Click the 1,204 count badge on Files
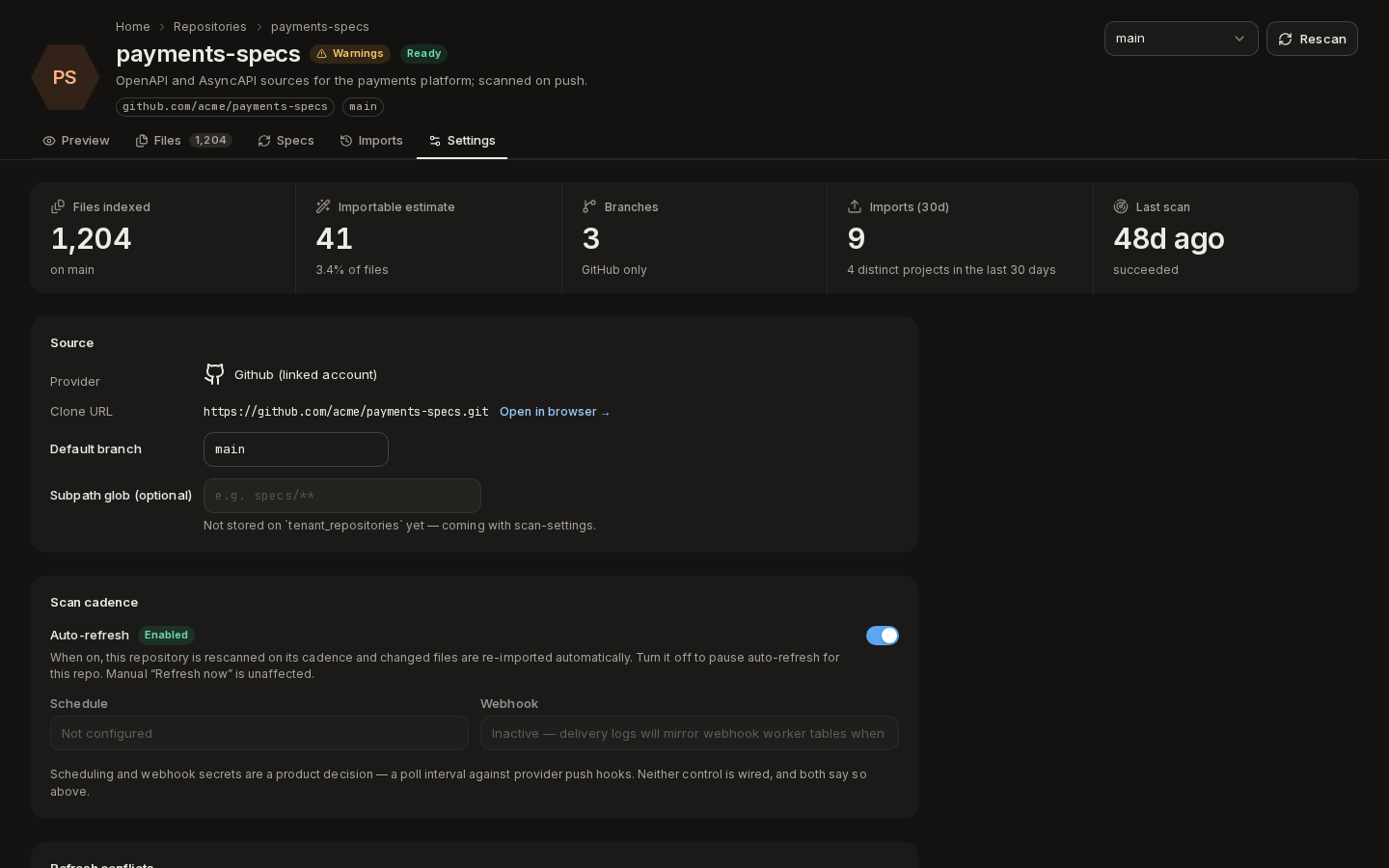The image size is (1389, 868). [210, 141]
